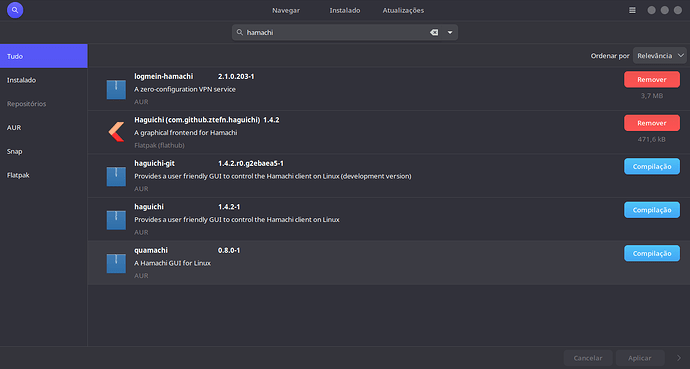Click the logmein-hamachi package name

click(164, 76)
